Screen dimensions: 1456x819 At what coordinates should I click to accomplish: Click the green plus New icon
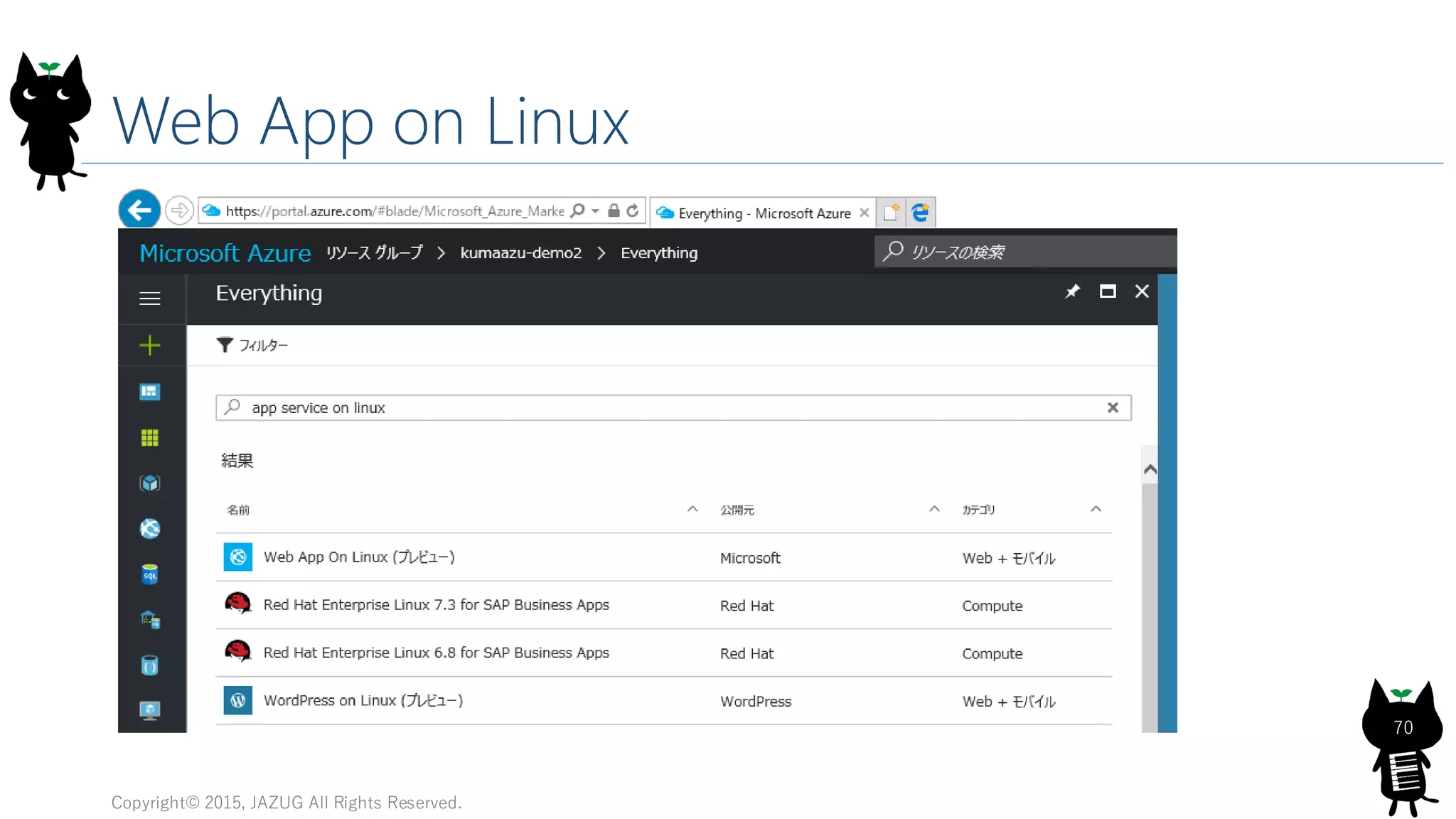150,346
